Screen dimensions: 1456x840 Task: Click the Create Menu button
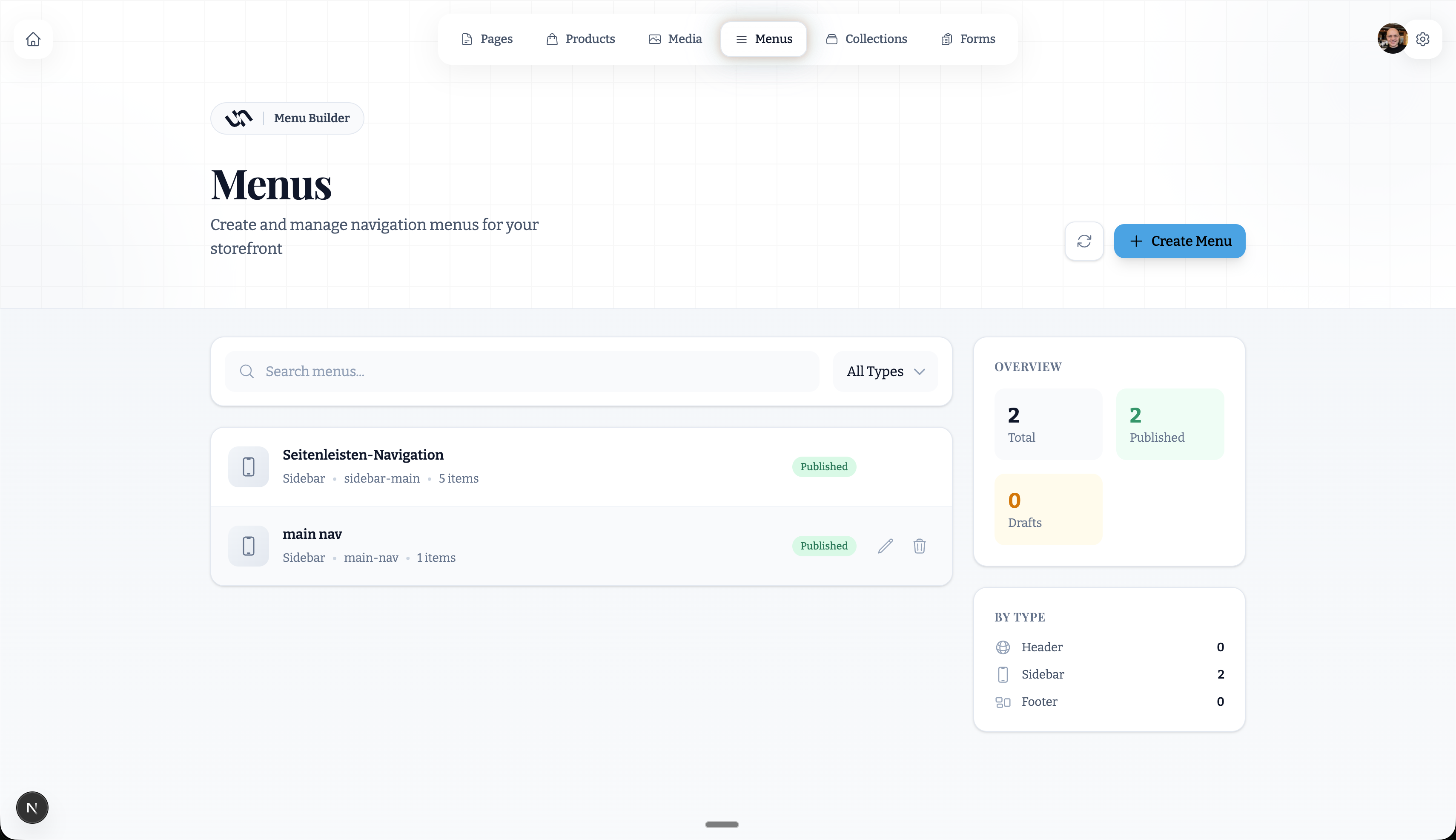(x=1179, y=241)
